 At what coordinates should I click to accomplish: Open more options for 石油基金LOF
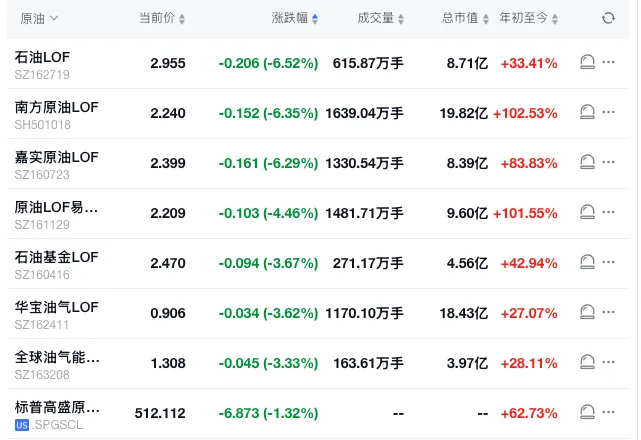(x=609, y=263)
